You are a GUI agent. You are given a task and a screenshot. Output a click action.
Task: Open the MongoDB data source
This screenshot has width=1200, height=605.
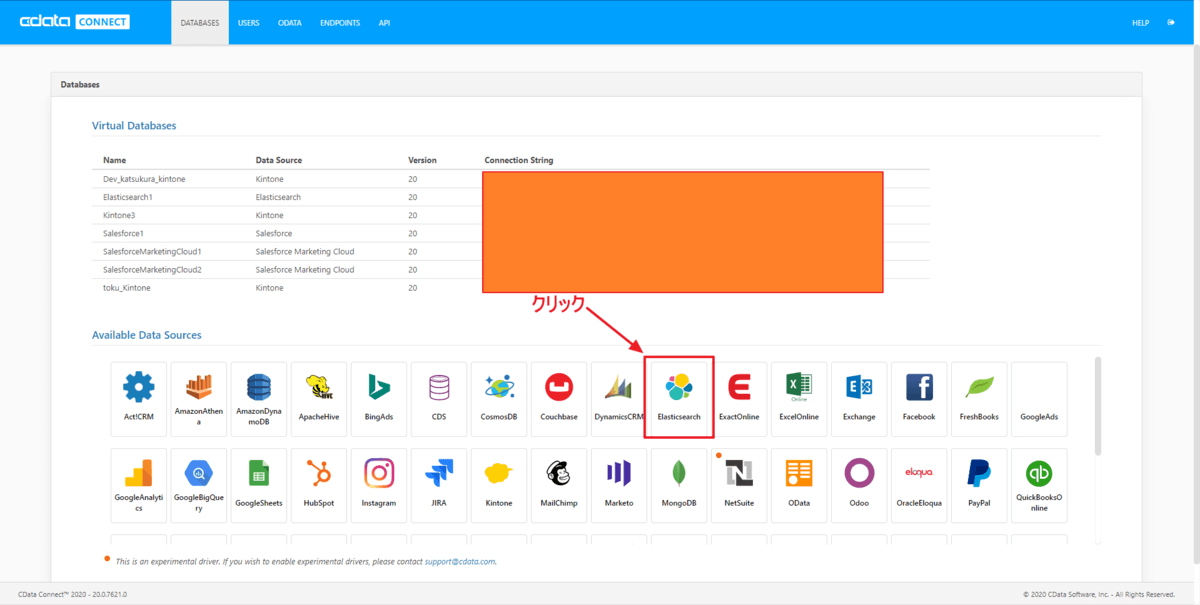[679, 485]
